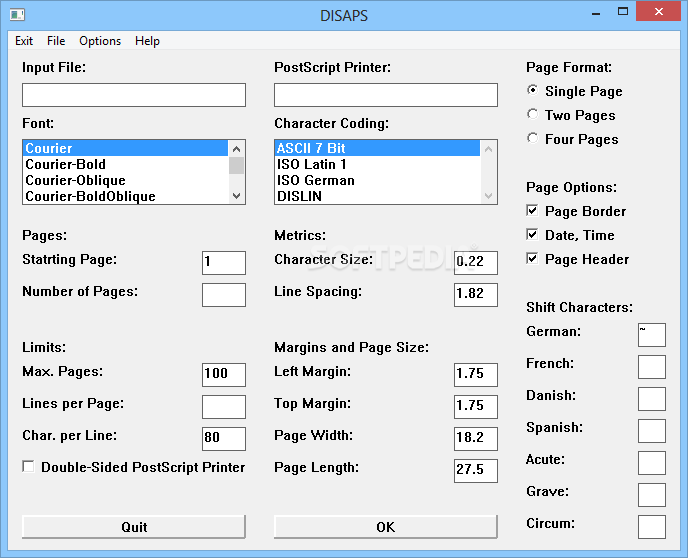Screen dimensions: 688x558
Task: Open the Exit menu
Action: pos(24,41)
